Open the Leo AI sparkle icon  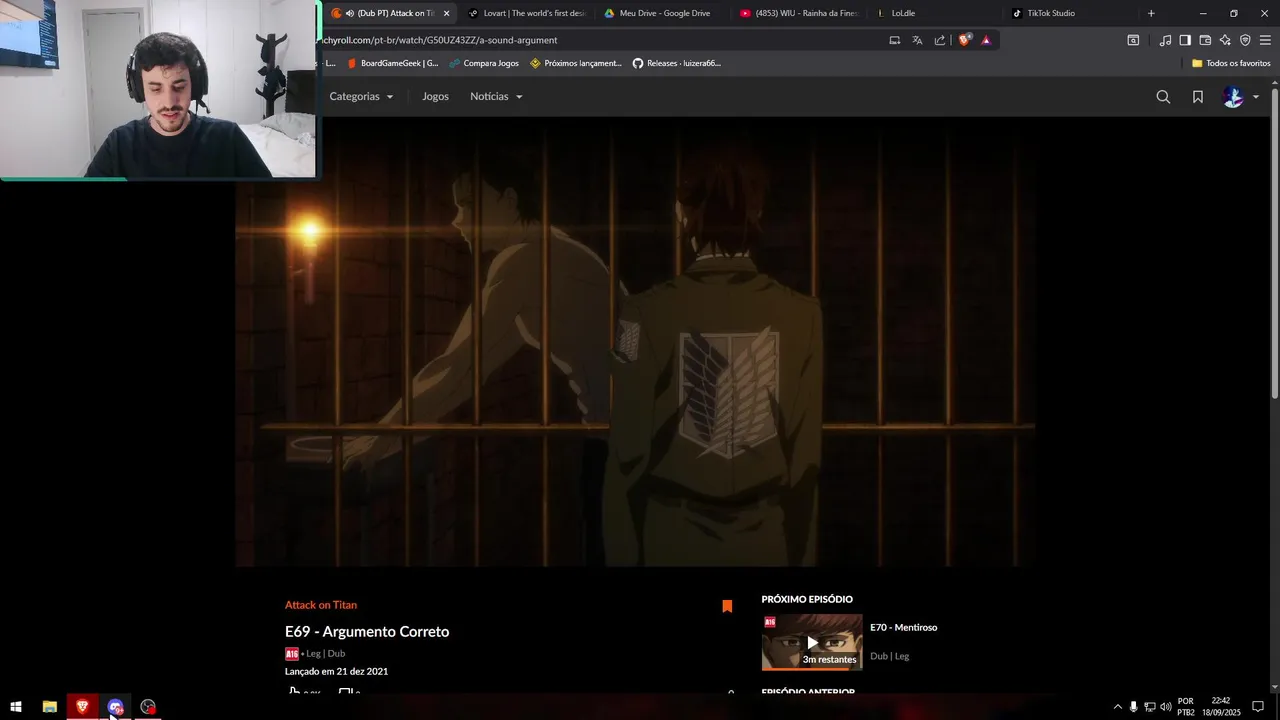1225,40
